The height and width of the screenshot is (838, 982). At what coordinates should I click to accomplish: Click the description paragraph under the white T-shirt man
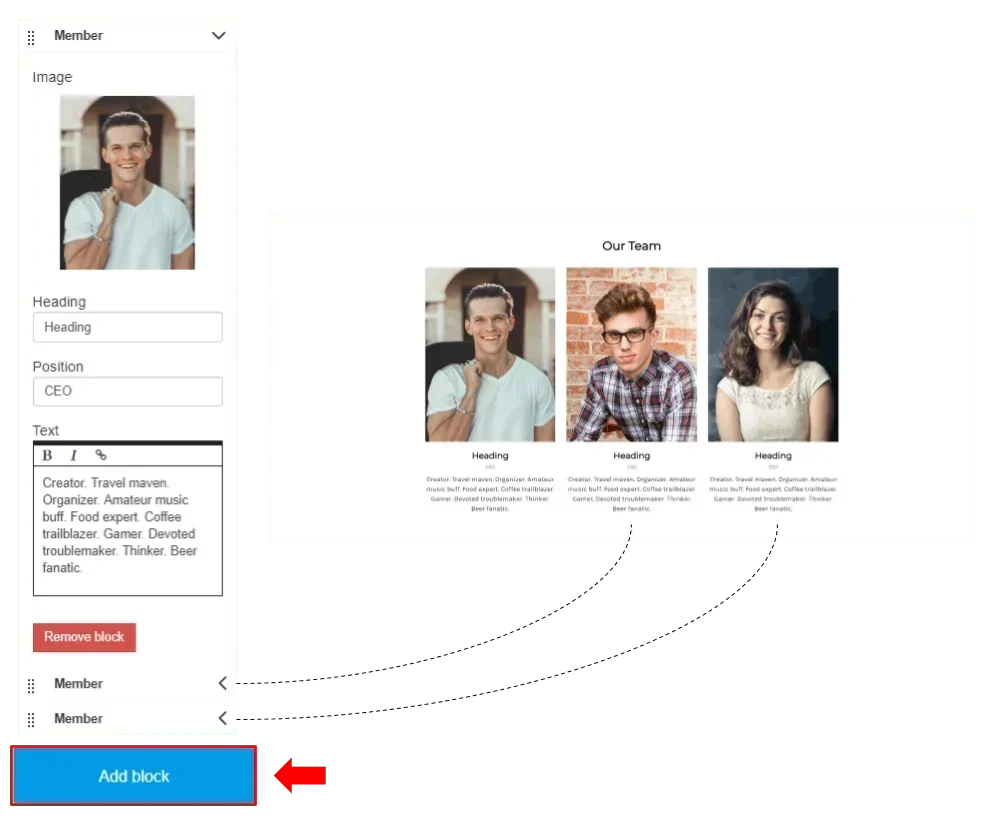490,494
